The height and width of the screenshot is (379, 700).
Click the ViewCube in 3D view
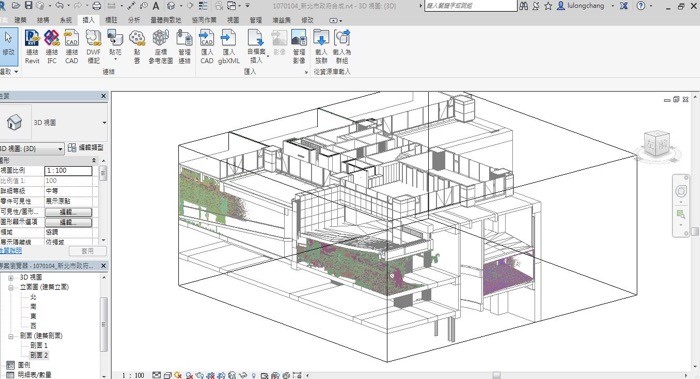click(x=657, y=144)
